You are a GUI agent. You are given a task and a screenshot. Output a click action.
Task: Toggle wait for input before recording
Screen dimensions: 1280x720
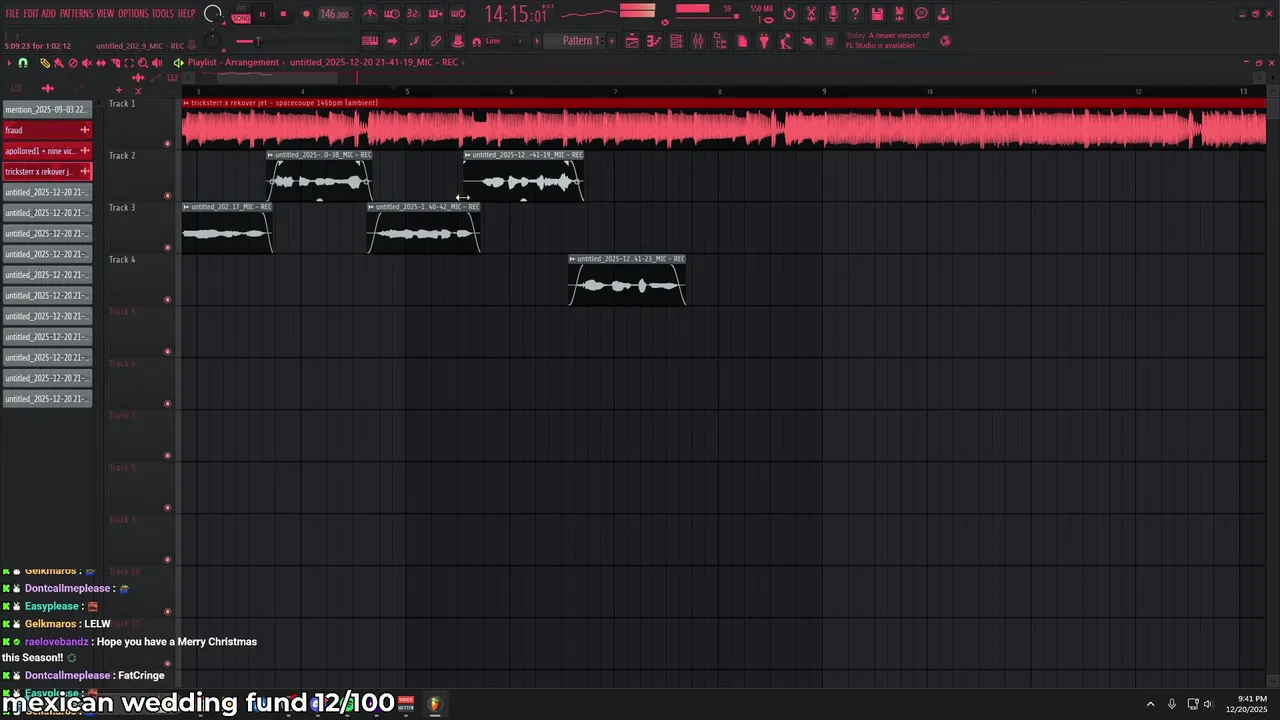(x=392, y=14)
